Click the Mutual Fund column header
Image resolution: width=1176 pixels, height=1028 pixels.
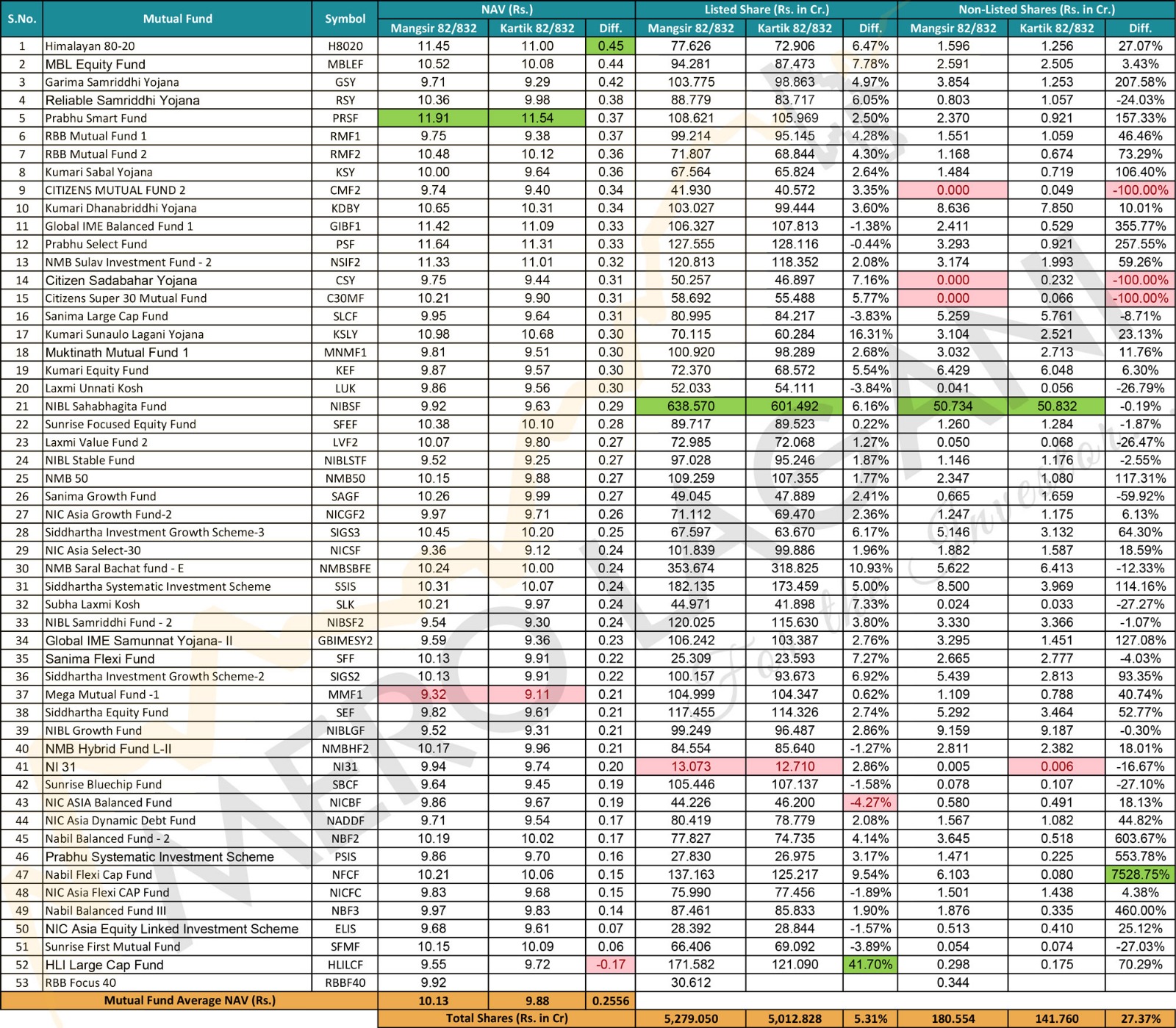click(177, 19)
